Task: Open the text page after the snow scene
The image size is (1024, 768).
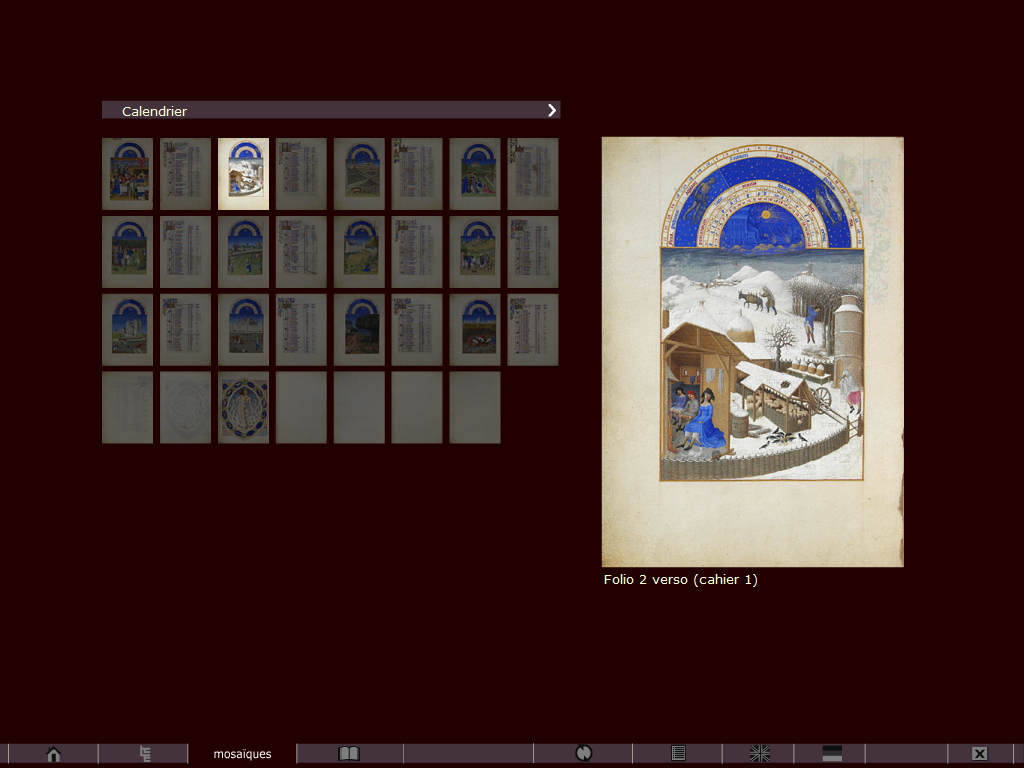Action: click(301, 174)
